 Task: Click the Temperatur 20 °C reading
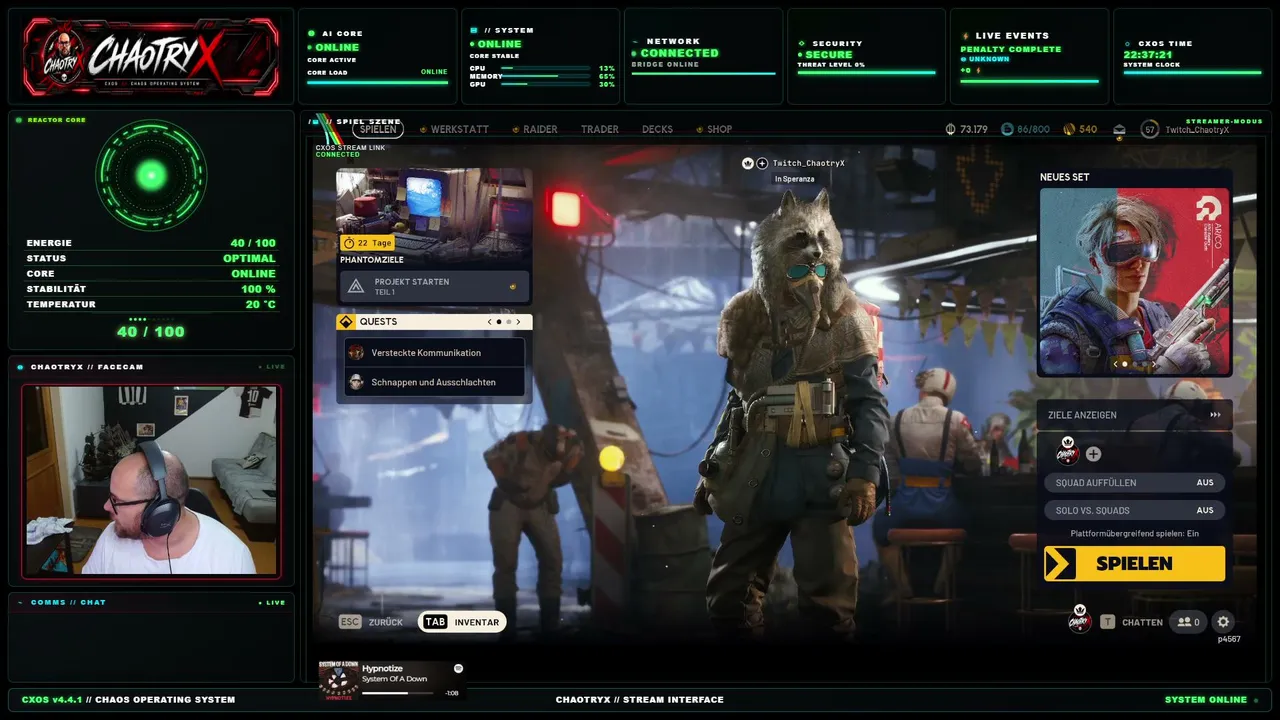pos(260,304)
